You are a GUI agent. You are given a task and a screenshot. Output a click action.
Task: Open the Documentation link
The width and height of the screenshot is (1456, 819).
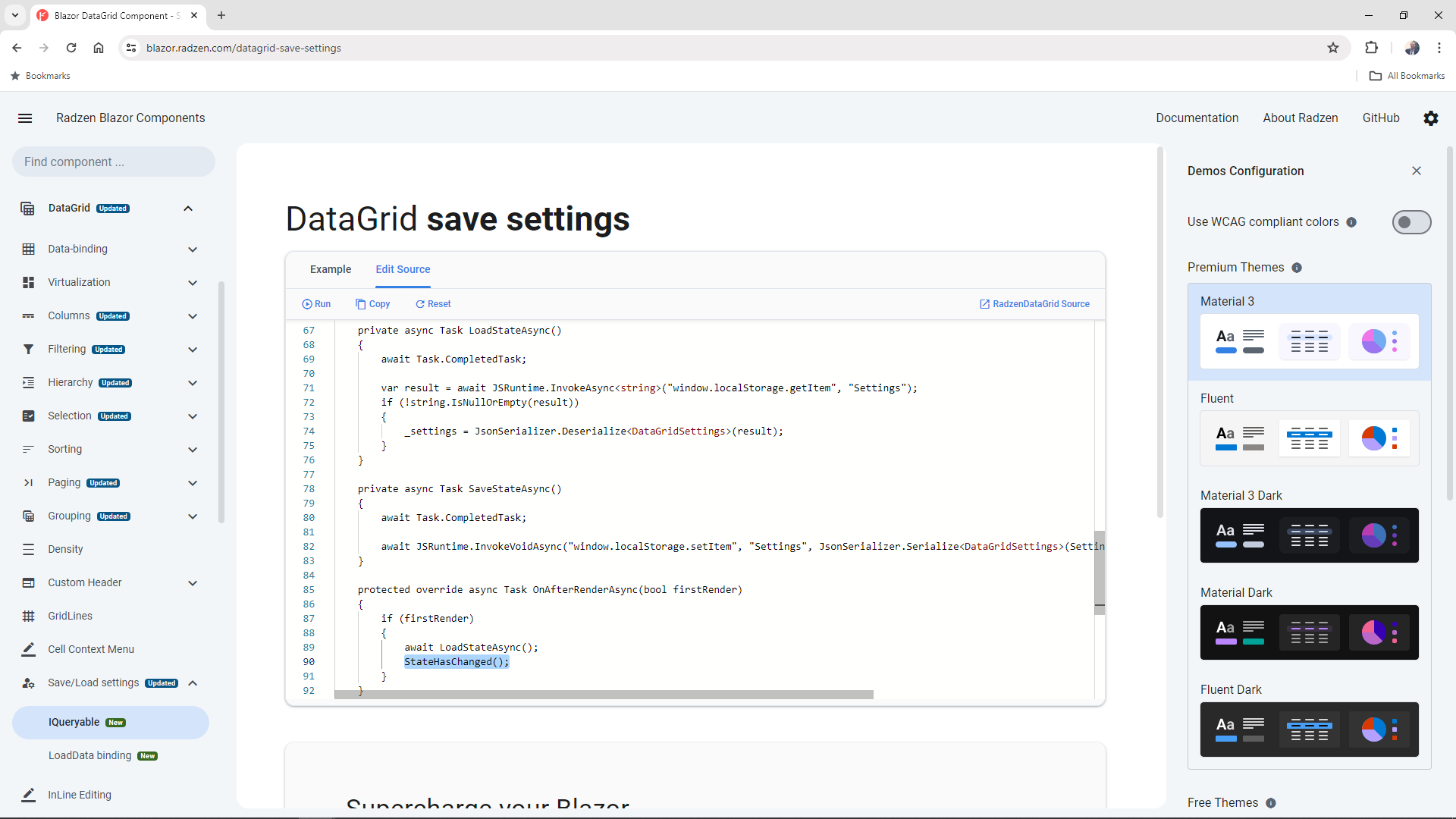pyautogui.click(x=1197, y=118)
